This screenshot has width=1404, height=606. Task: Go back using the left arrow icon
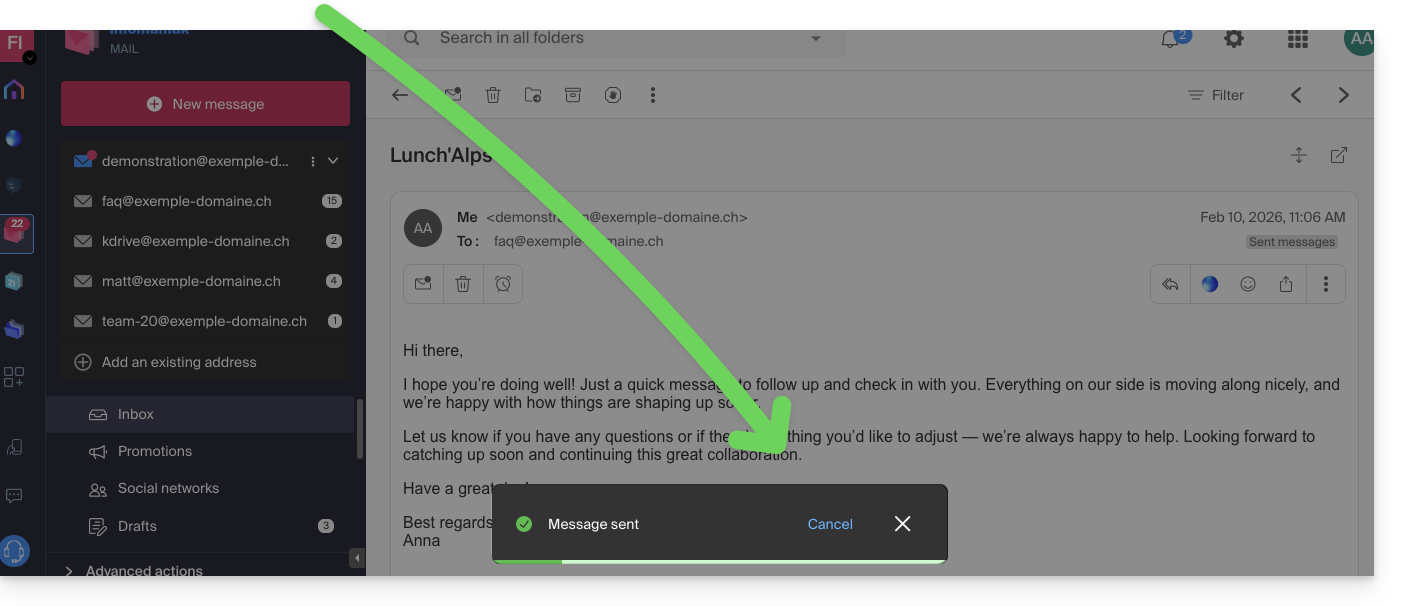[x=400, y=95]
